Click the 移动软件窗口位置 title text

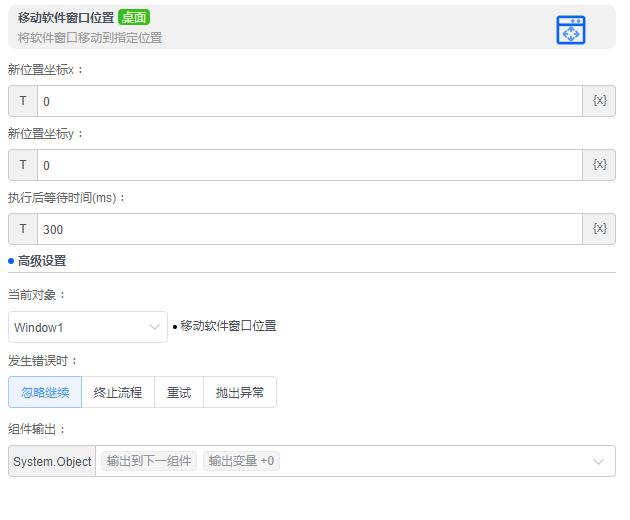66,18
